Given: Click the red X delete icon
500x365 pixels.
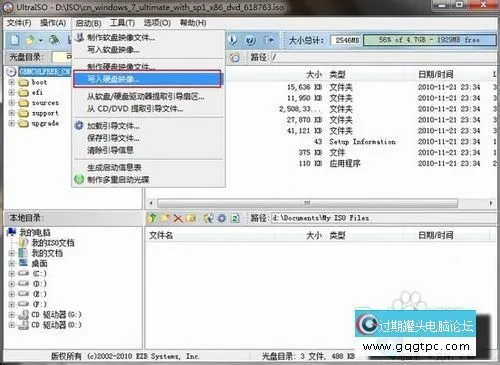Looking at the screenshot, I should pos(178,218).
